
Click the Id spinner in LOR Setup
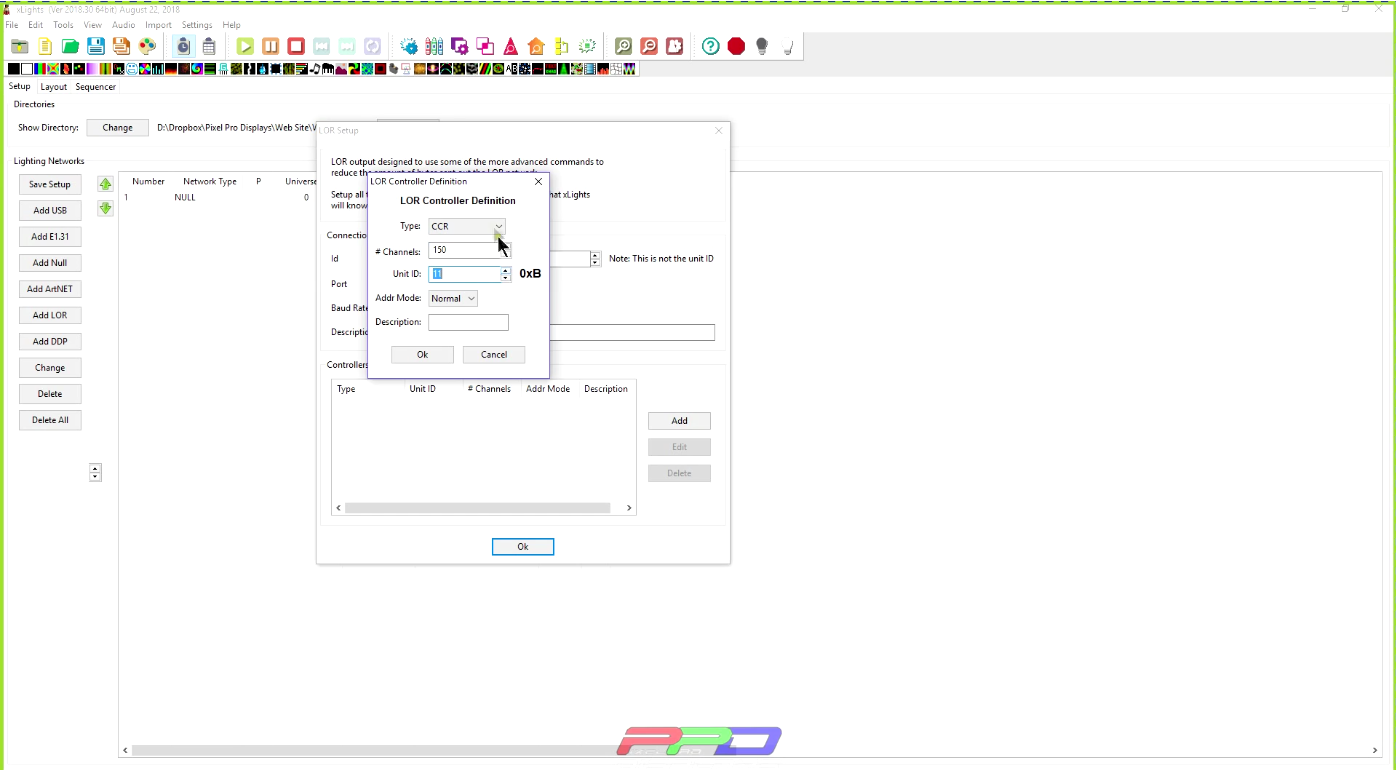595,258
